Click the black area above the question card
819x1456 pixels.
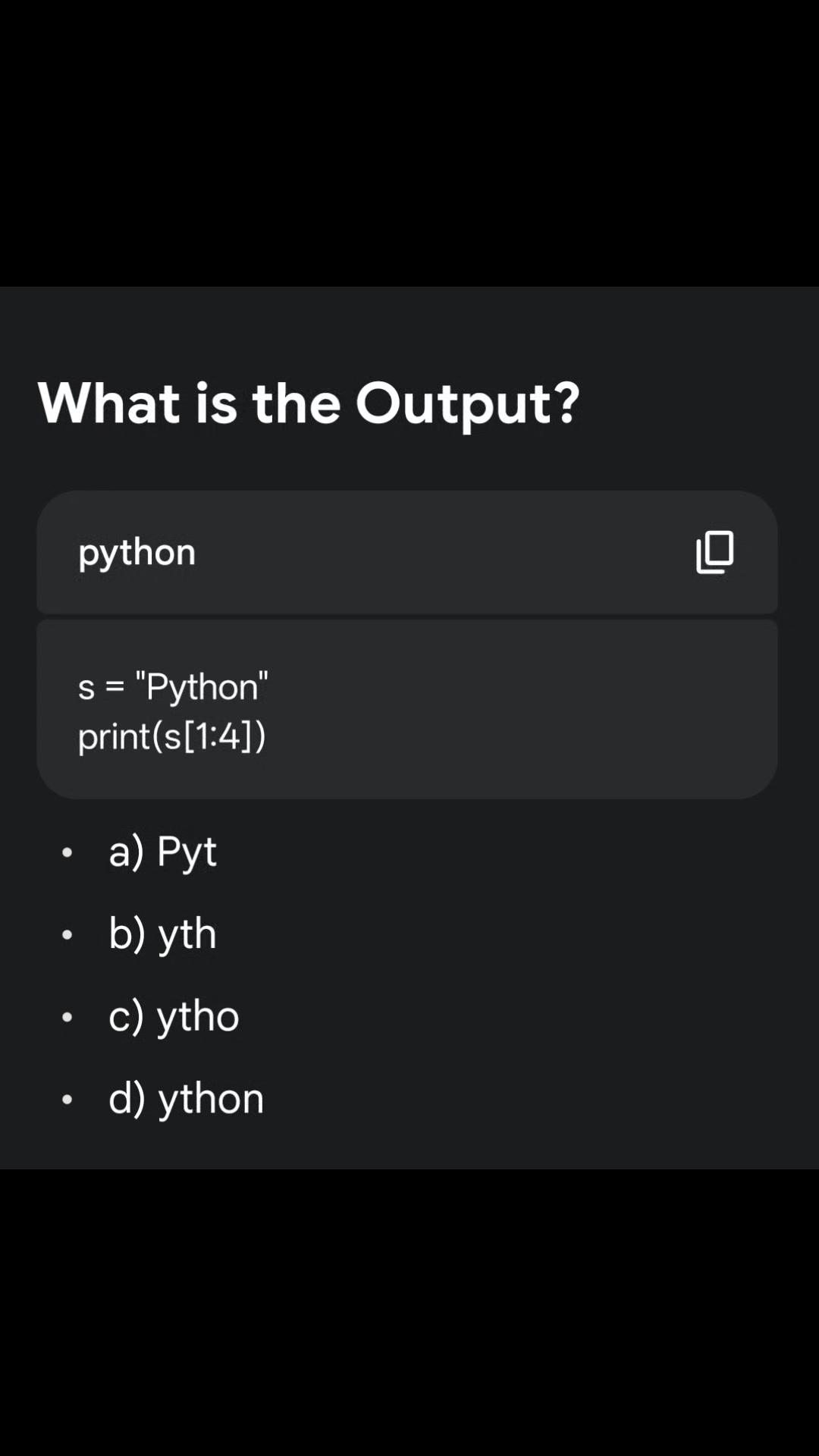pos(409,143)
